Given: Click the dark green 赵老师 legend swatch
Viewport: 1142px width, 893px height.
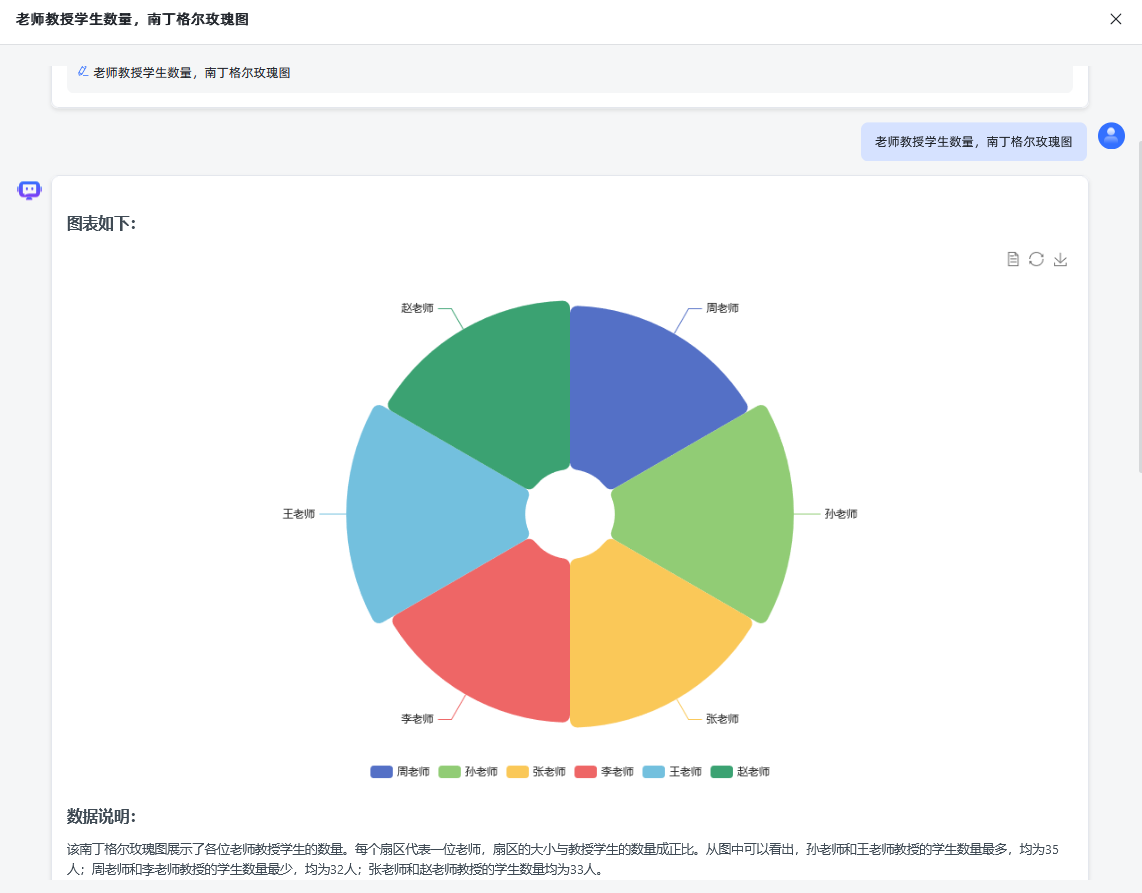Looking at the screenshot, I should (x=722, y=772).
